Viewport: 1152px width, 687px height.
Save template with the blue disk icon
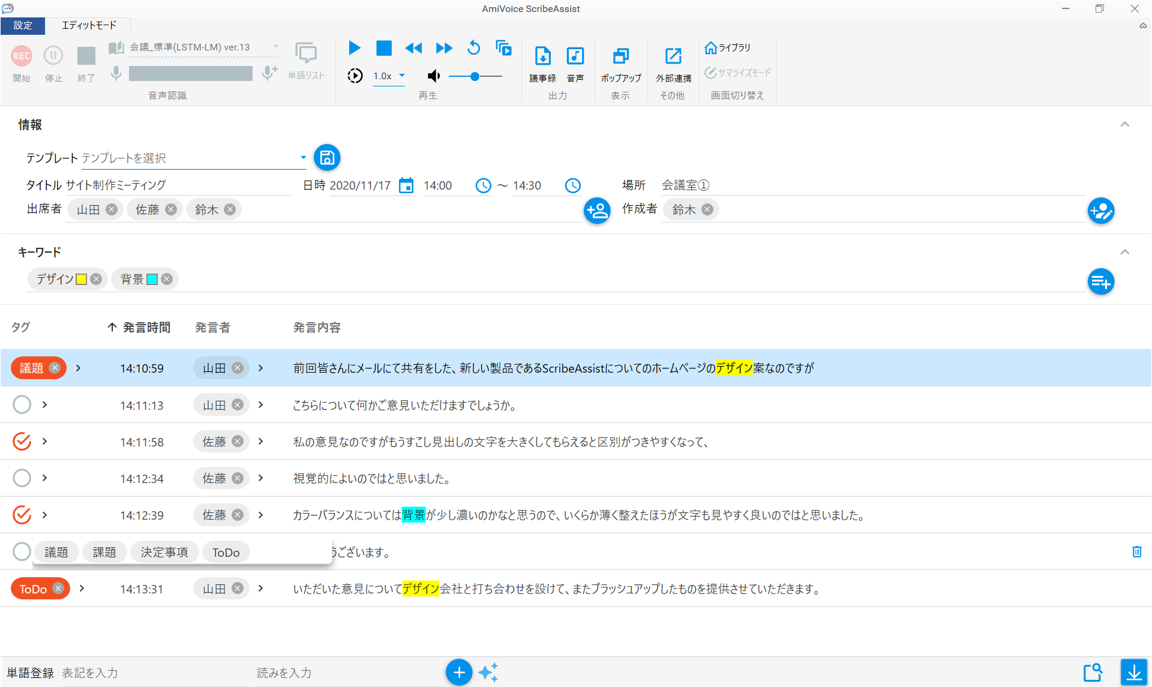click(327, 158)
